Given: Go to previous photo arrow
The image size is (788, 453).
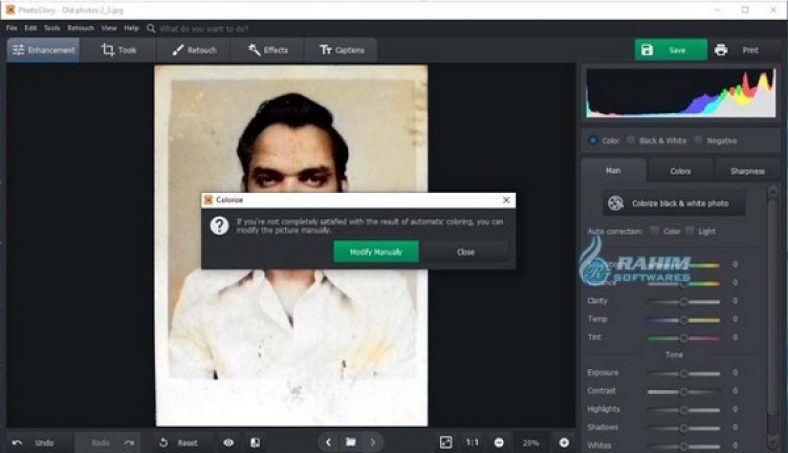Looking at the screenshot, I should (x=328, y=442).
